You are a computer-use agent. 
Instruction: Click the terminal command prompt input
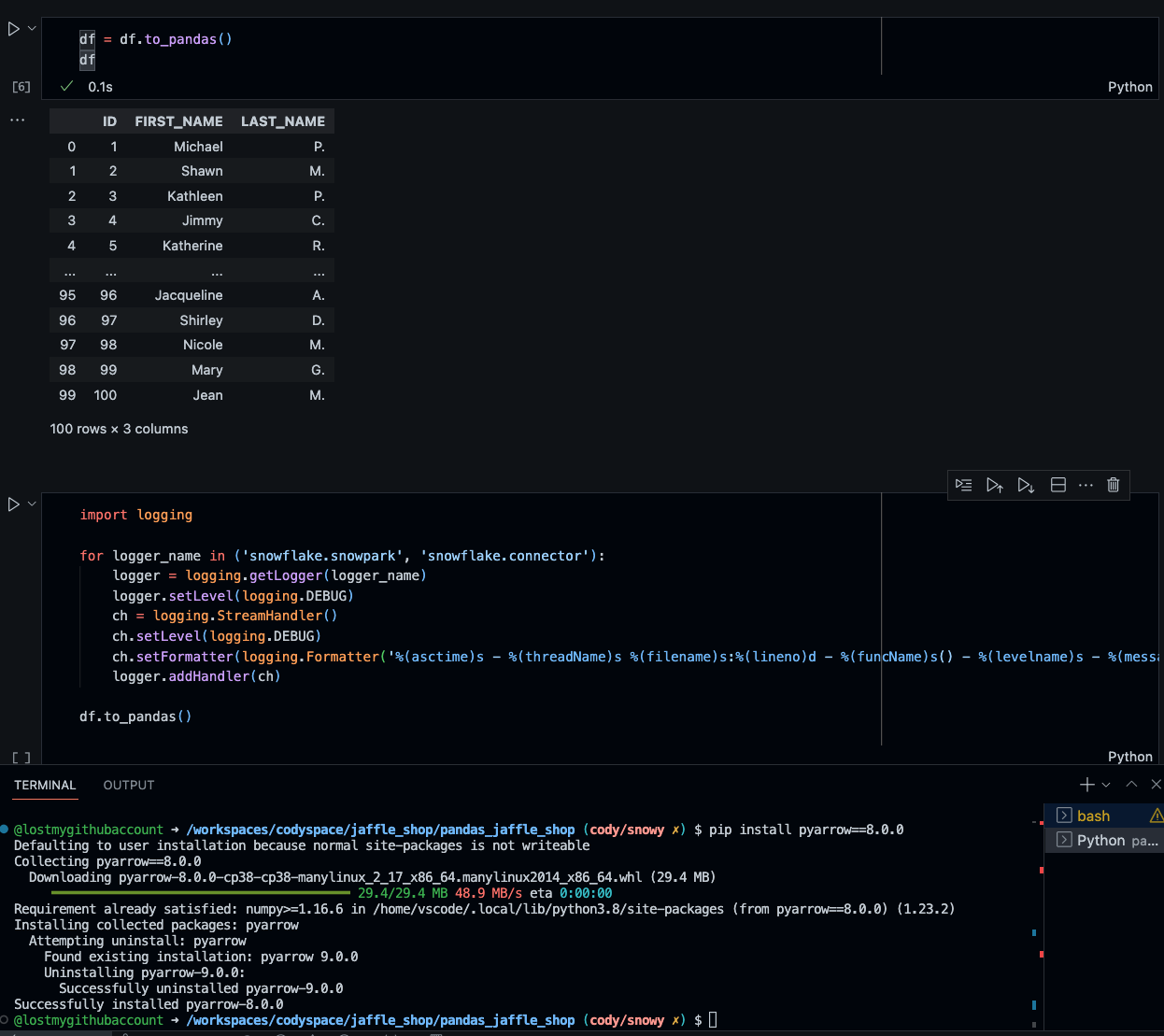(x=713, y=1019)
